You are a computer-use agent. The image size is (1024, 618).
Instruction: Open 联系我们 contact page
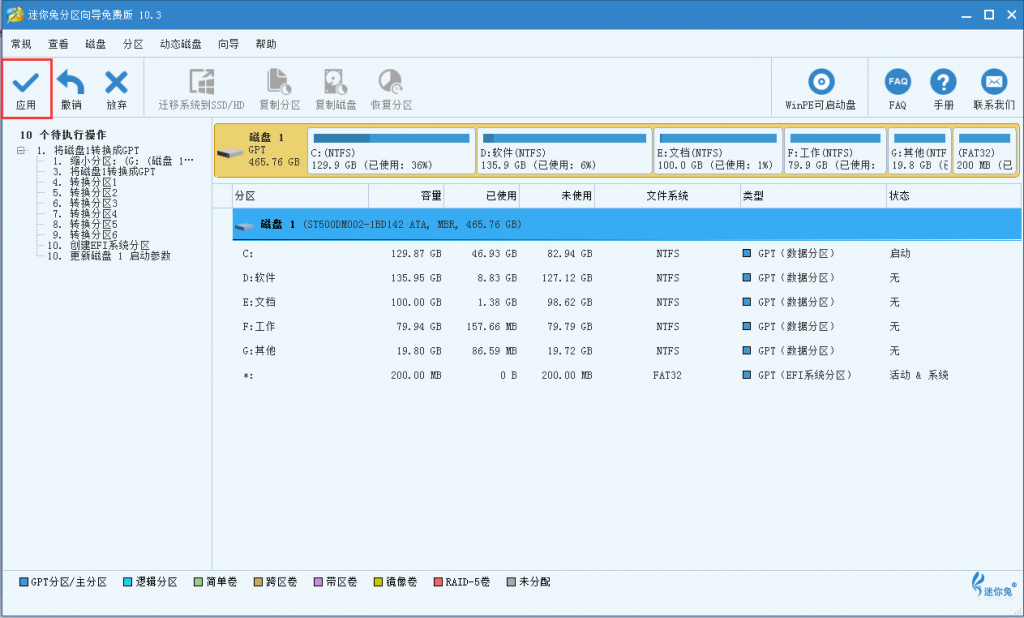994,89
